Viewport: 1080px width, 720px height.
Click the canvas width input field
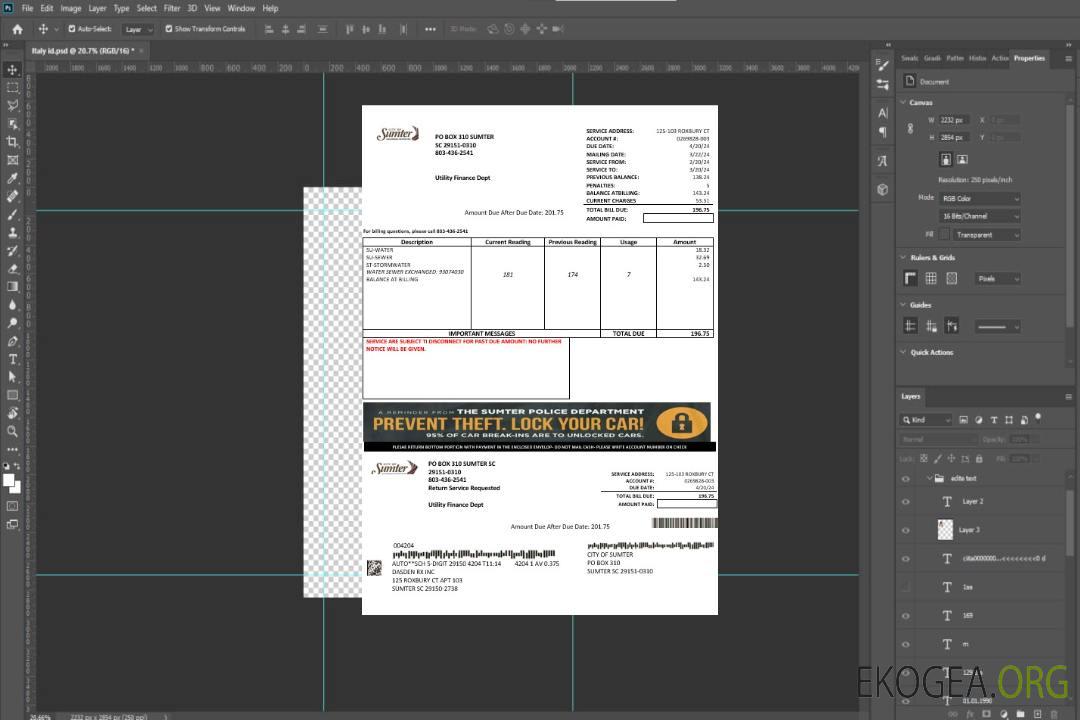point(953,120)
